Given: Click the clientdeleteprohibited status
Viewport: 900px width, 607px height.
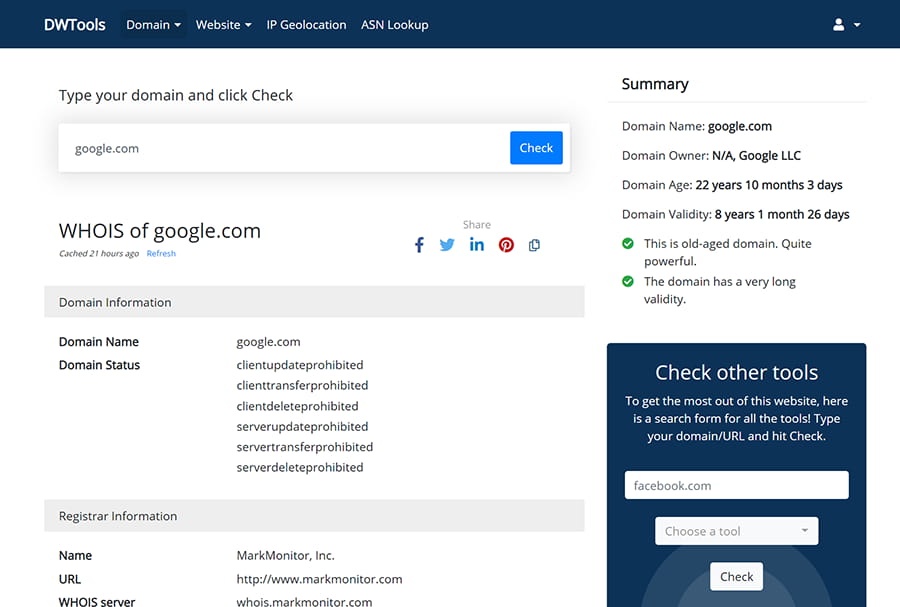Looking at the screenshot, I should pyautogui.click(x=297, y=406).
